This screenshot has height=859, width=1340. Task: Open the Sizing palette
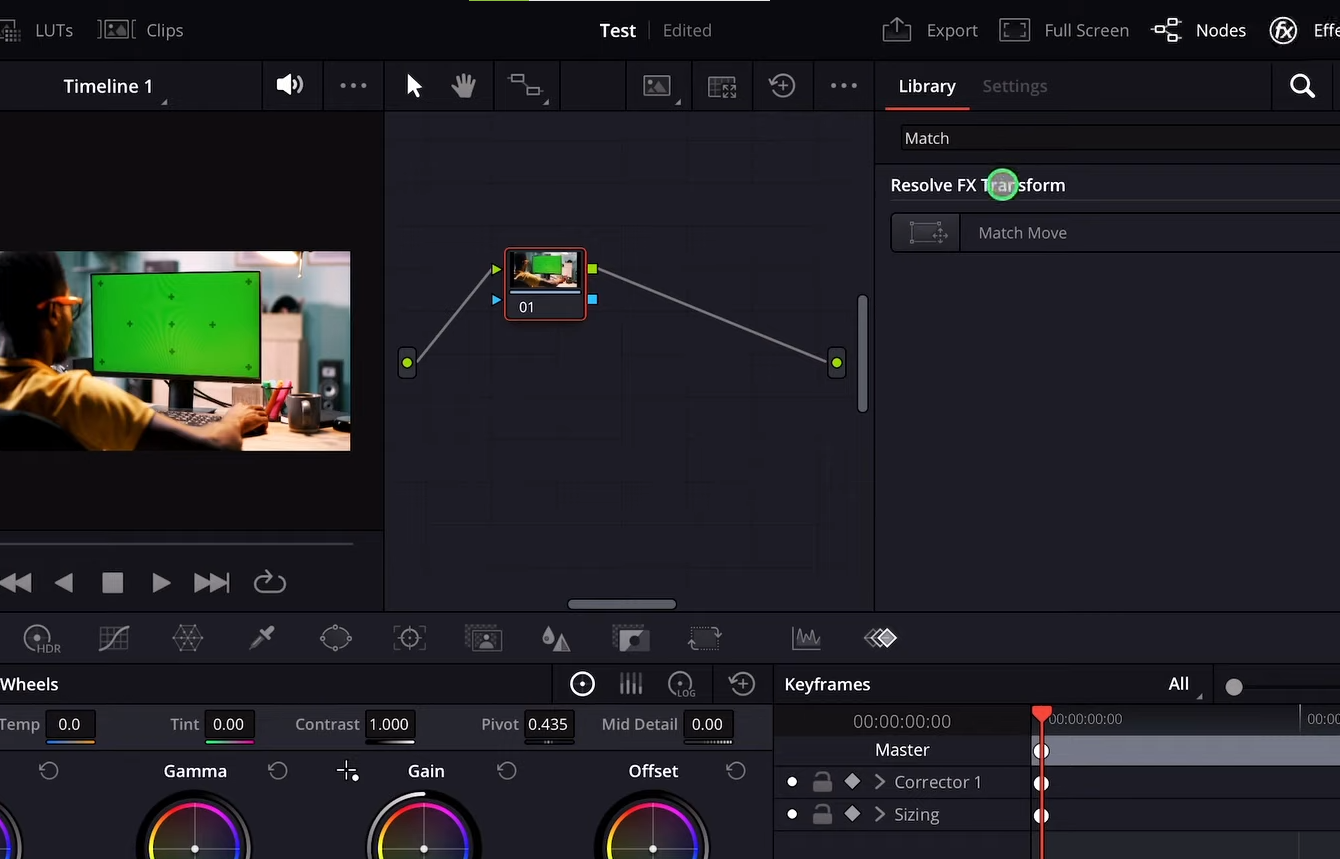pos(704,638)
